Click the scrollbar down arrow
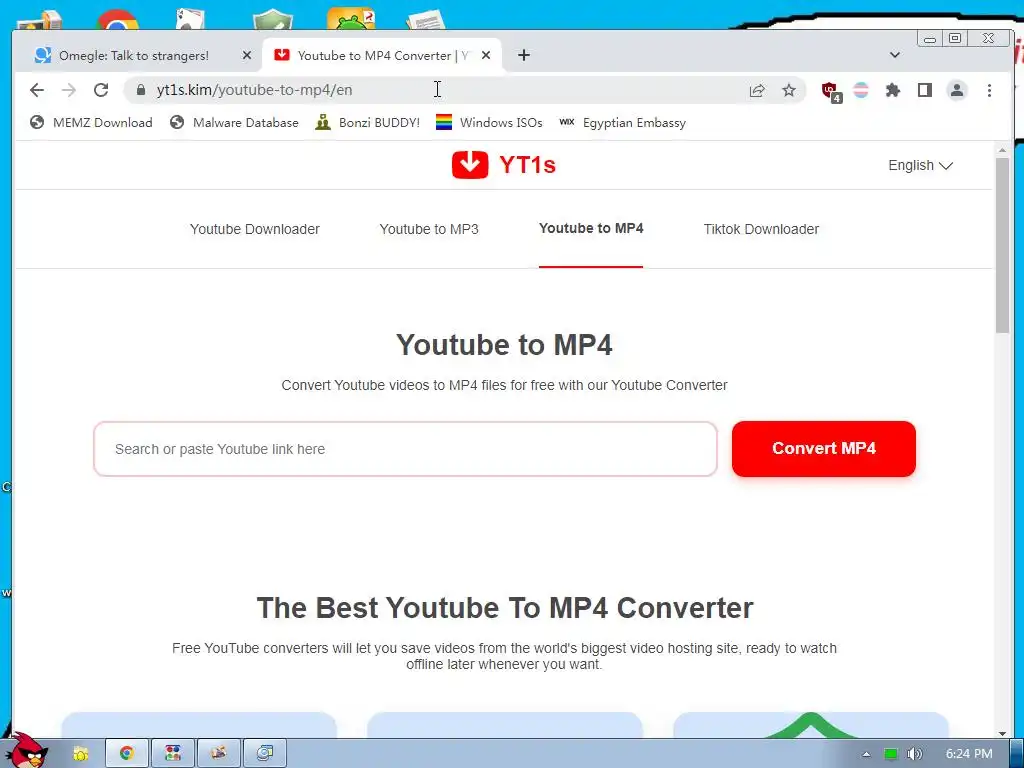 coord(1002,733)
